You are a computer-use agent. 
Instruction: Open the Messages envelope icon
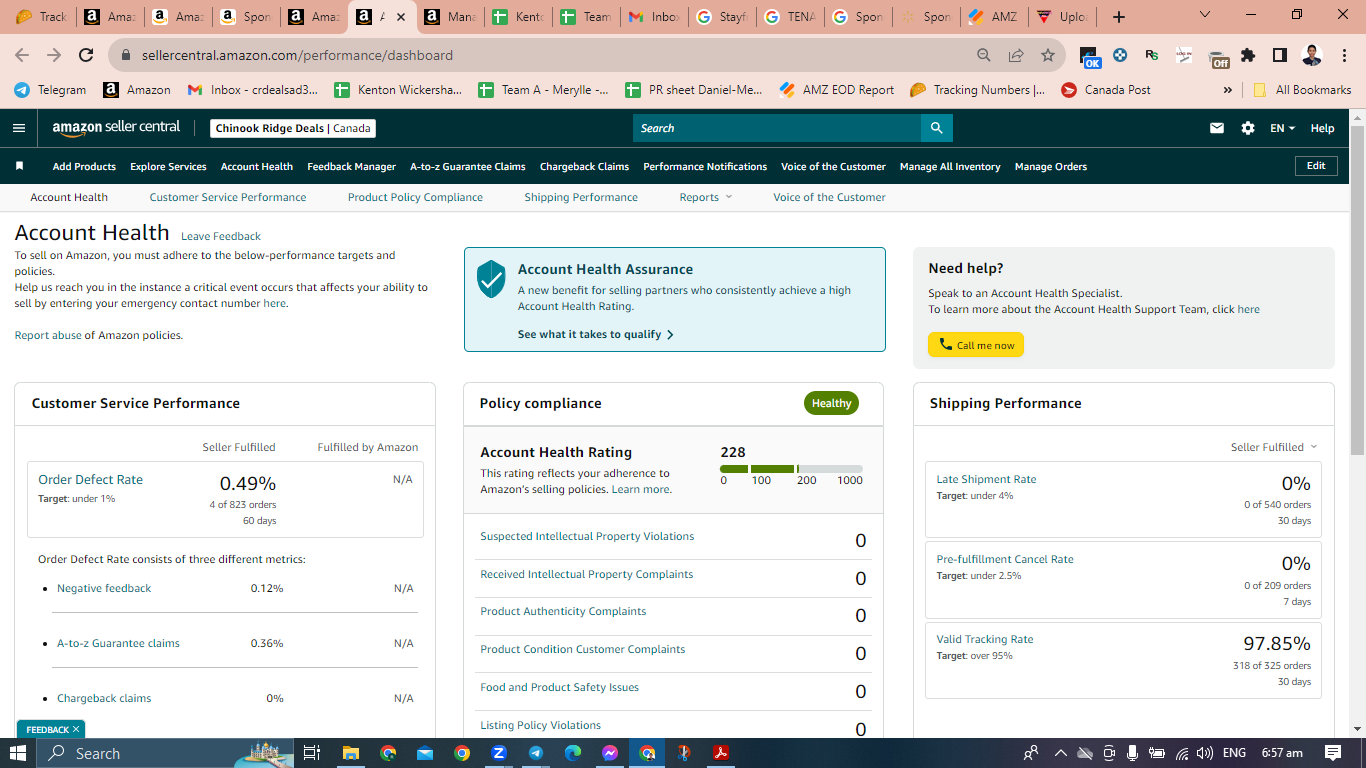point(1217,128)
